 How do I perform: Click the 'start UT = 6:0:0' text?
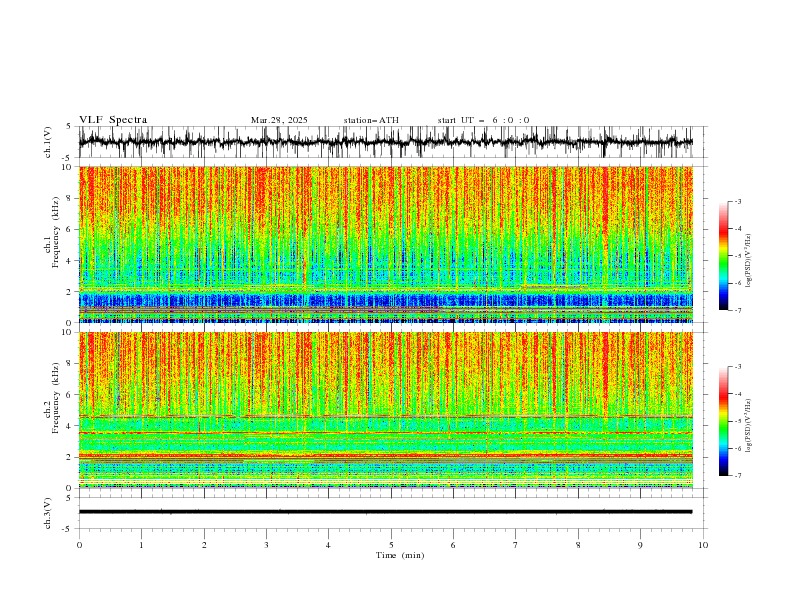coord(483,120)
